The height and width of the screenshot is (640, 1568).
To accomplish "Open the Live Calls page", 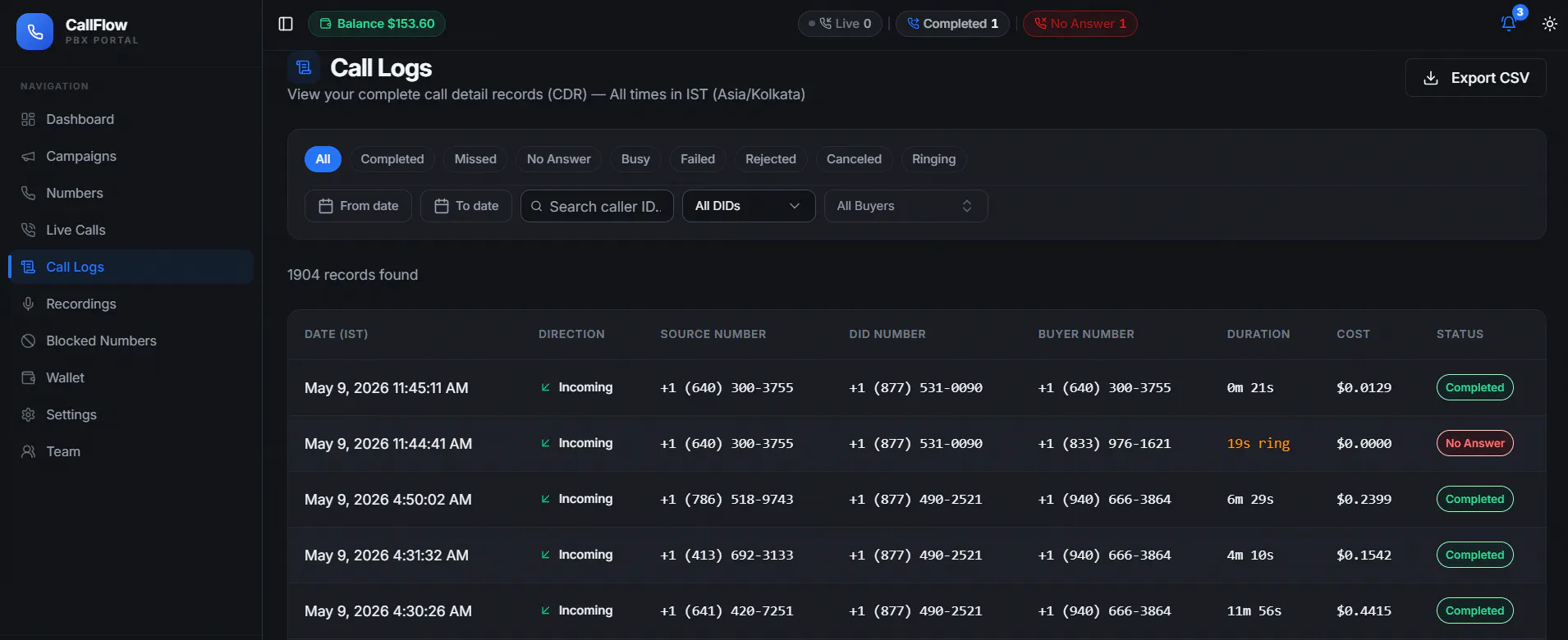I will coord(131,230).
